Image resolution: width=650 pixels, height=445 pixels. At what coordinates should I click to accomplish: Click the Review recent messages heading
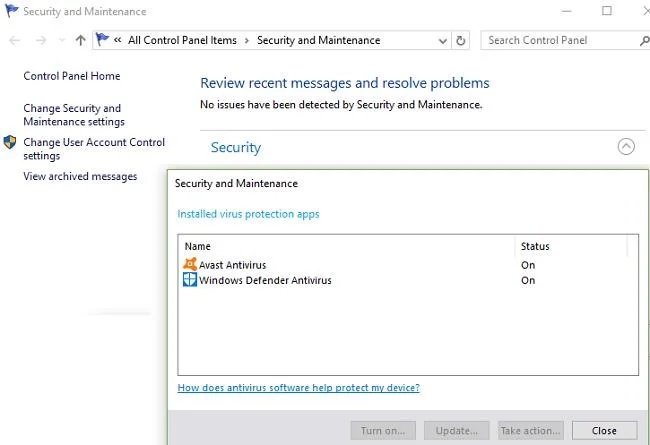pyautogui.click(x=345, y=83)
